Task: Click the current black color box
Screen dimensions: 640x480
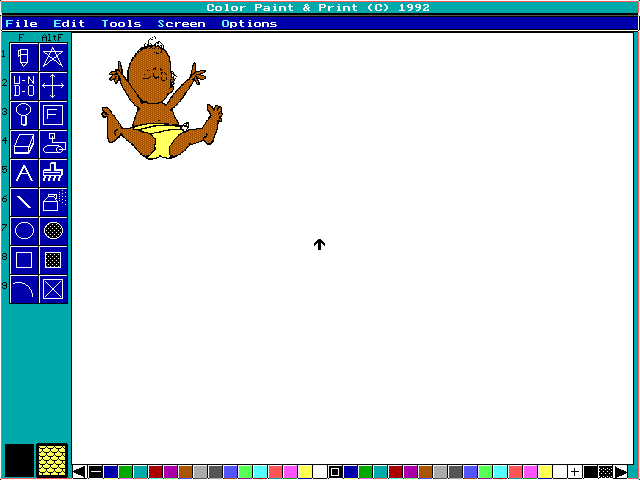Action: [x=19, y=460]
